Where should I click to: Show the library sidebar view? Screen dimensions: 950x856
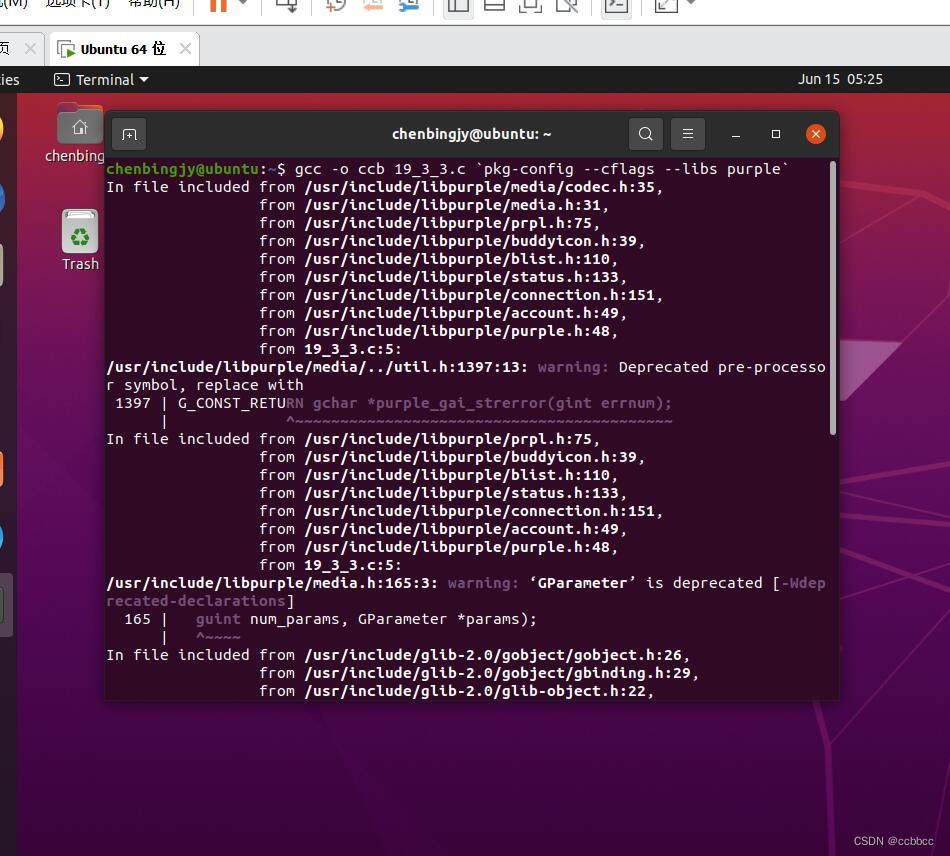458,6
